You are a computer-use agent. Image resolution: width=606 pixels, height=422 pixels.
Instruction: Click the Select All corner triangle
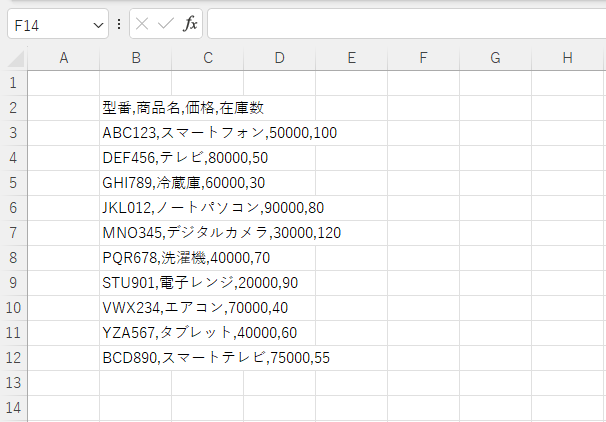click(x=16, y=59)
